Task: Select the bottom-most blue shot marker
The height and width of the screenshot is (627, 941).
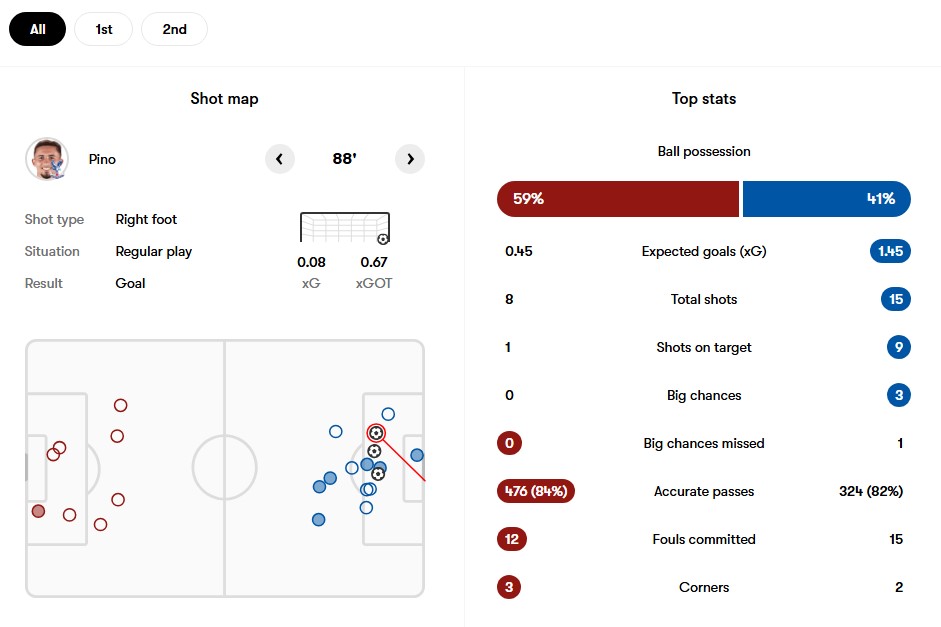Action: coord(318,520)
